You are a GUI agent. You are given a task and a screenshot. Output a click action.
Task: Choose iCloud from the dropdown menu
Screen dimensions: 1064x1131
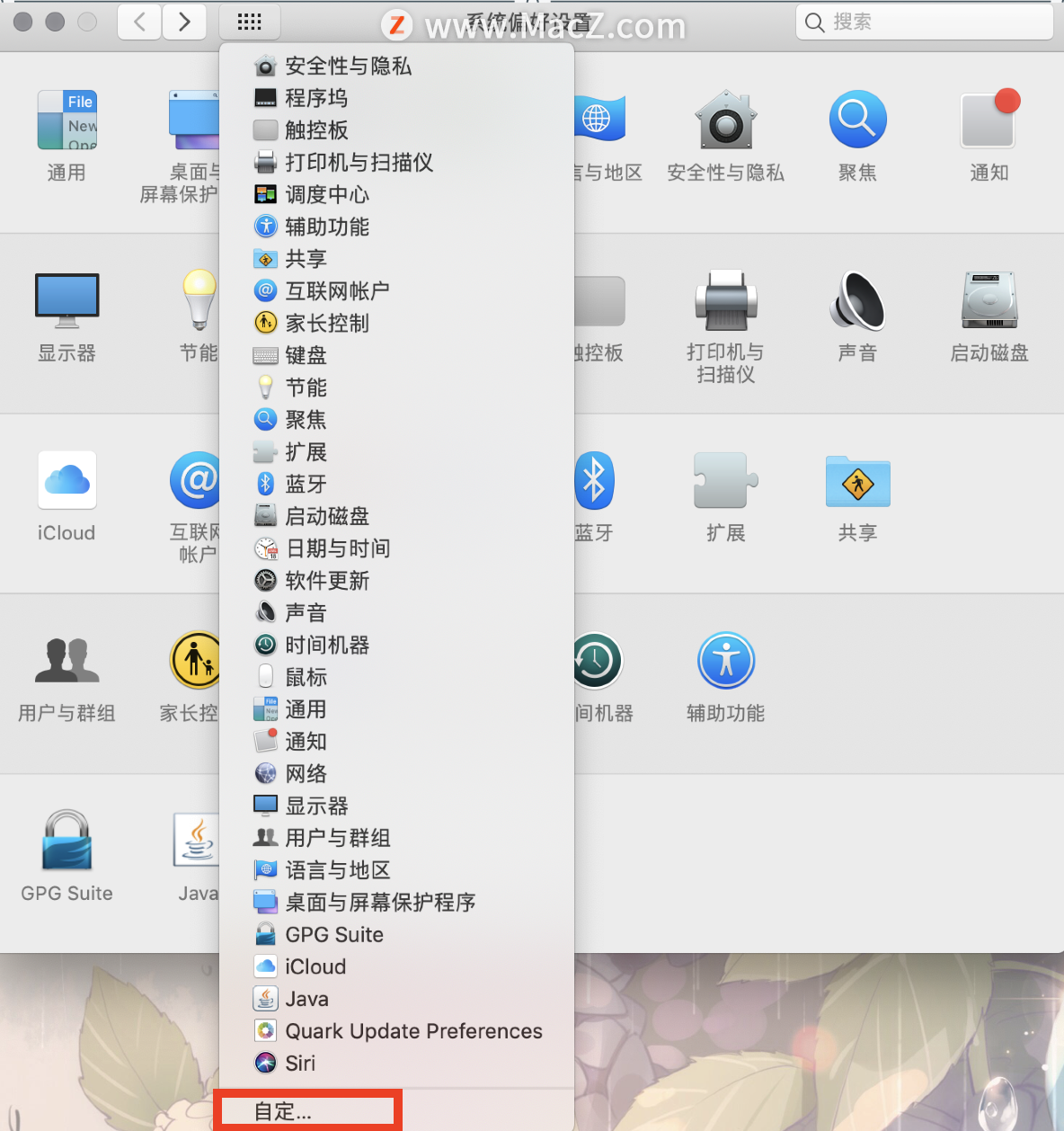point(396,967)
